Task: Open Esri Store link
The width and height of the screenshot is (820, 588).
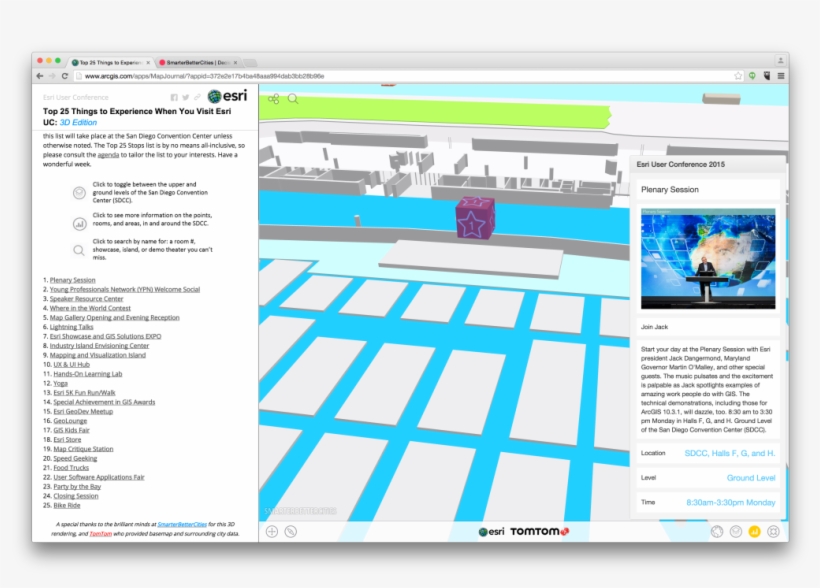Action: (67, 440)
